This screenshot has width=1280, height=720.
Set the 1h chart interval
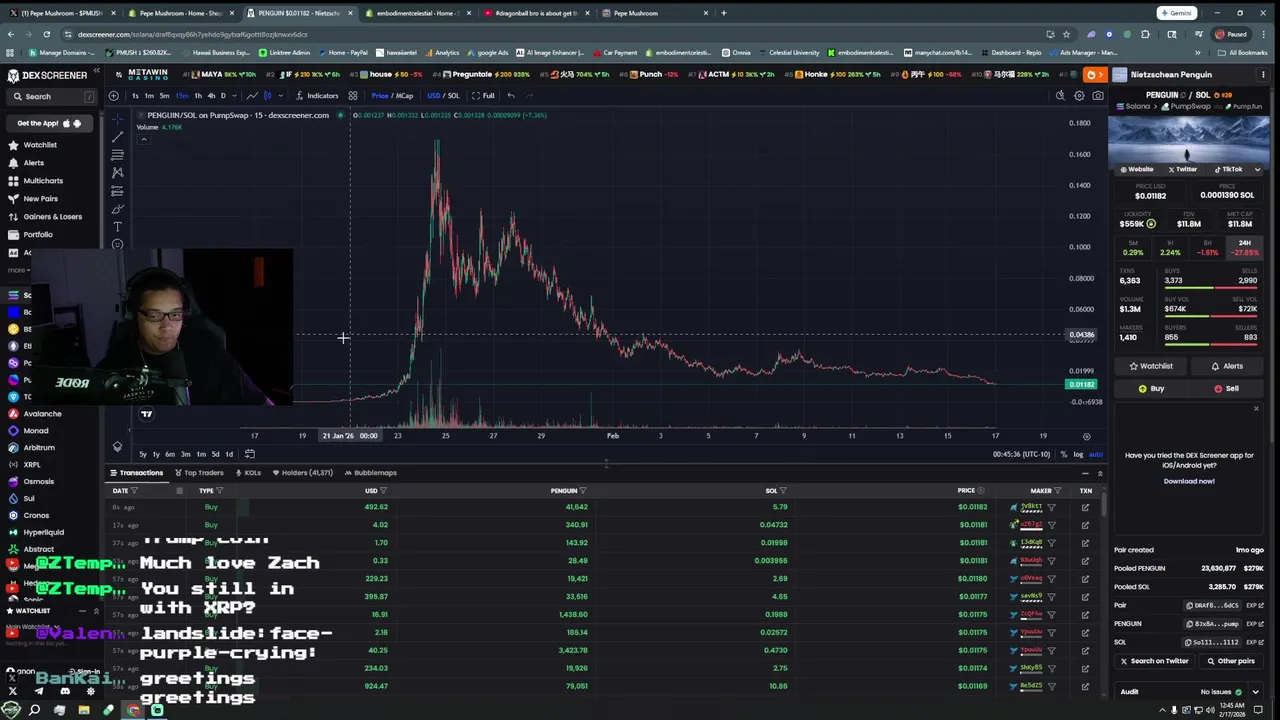tap(198, 96)
